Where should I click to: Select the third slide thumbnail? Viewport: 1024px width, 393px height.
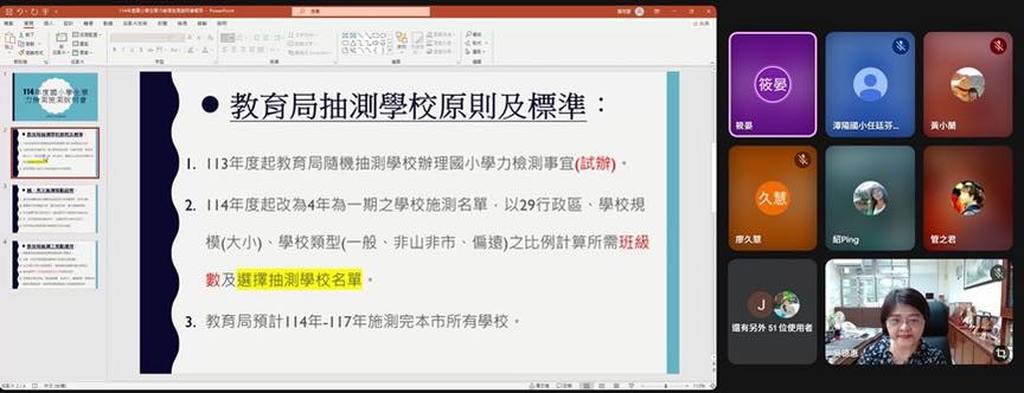[55, 209]
